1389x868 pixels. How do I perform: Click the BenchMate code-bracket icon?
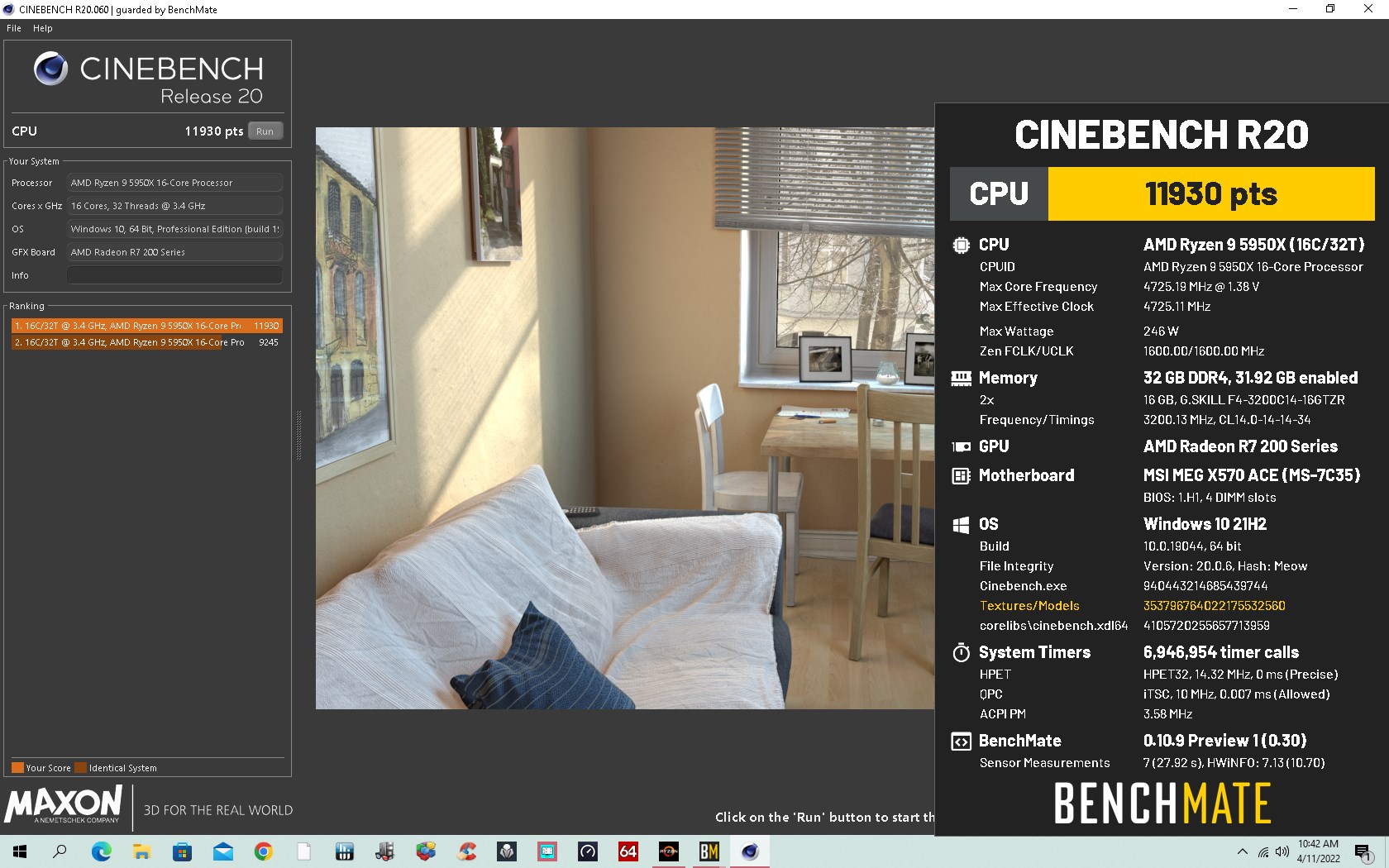[961, 742]
